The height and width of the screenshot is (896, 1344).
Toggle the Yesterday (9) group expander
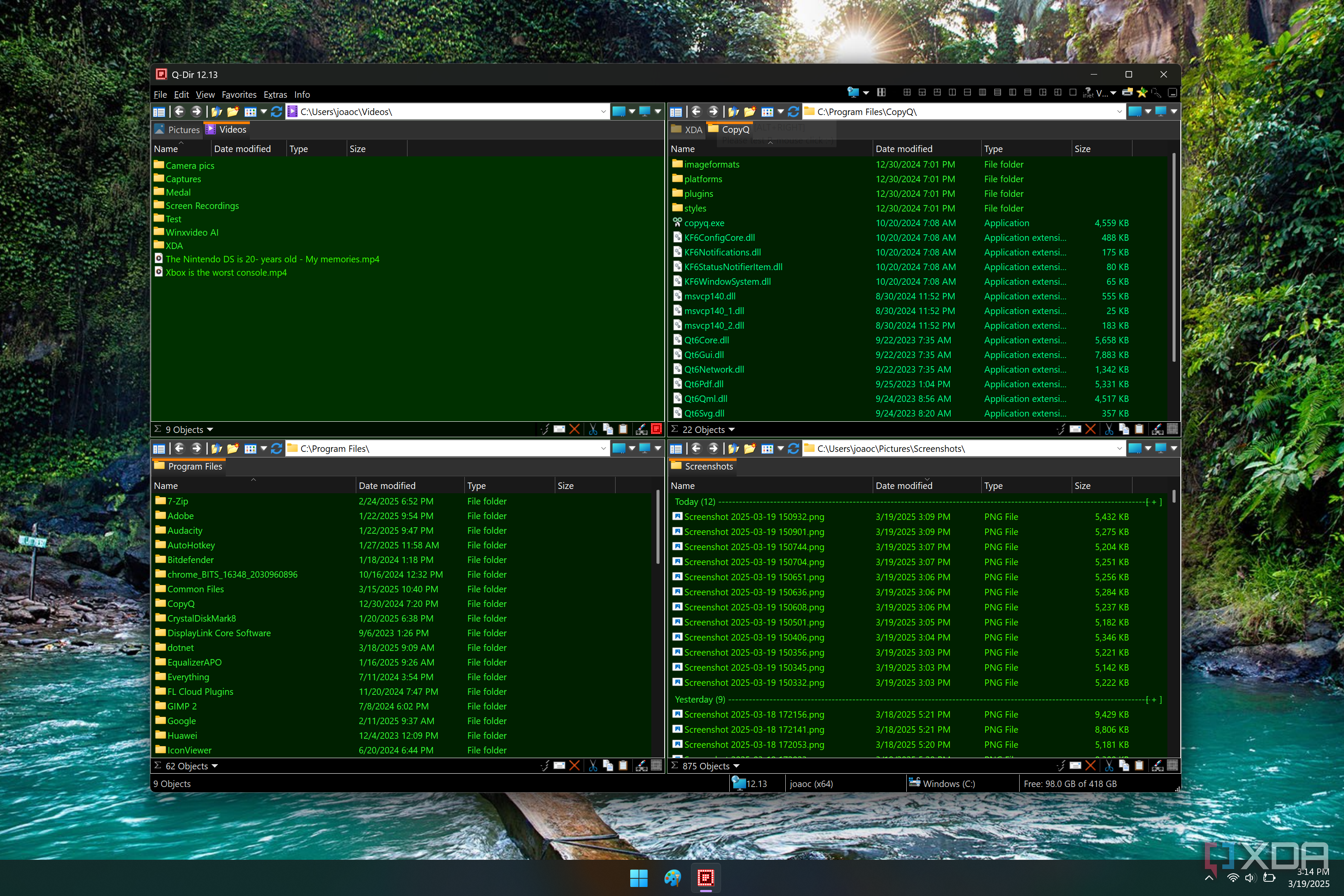coord(1154,700)
